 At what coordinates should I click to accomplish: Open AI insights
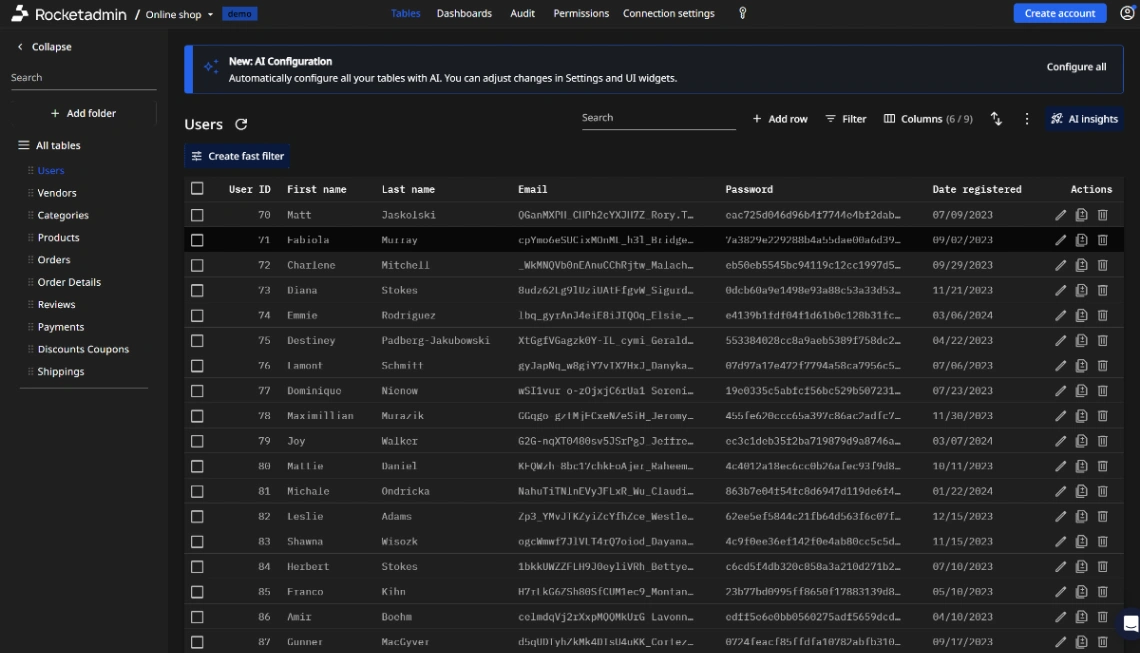pyautogui.click(x=1084, y=118)
